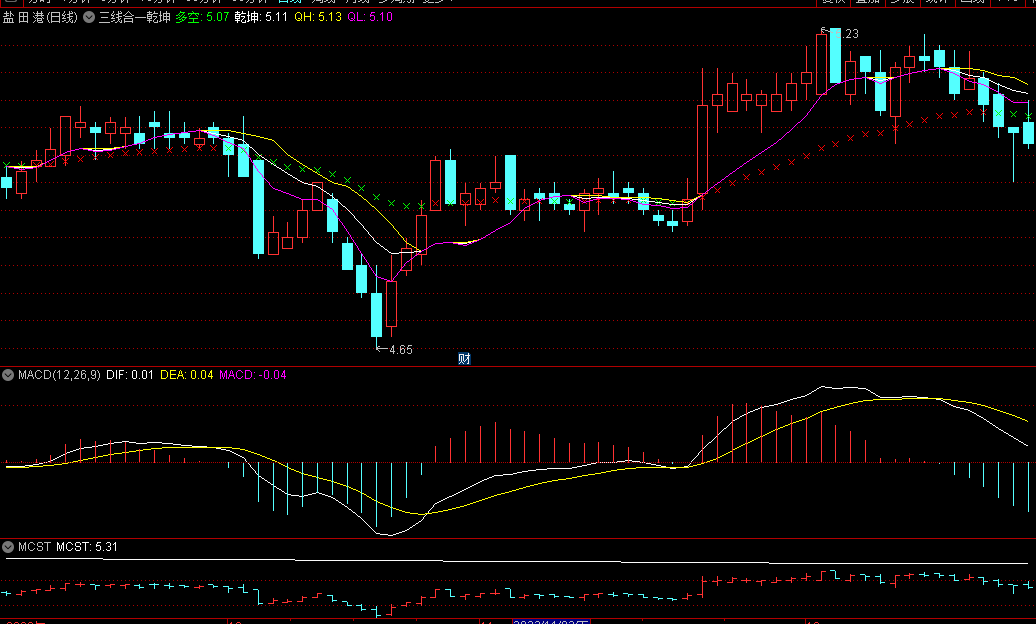This screenshot has width=1036, height=624.
Task: Select the cyan candle above the 4.65 low
Action: click(x=377, y=315)
